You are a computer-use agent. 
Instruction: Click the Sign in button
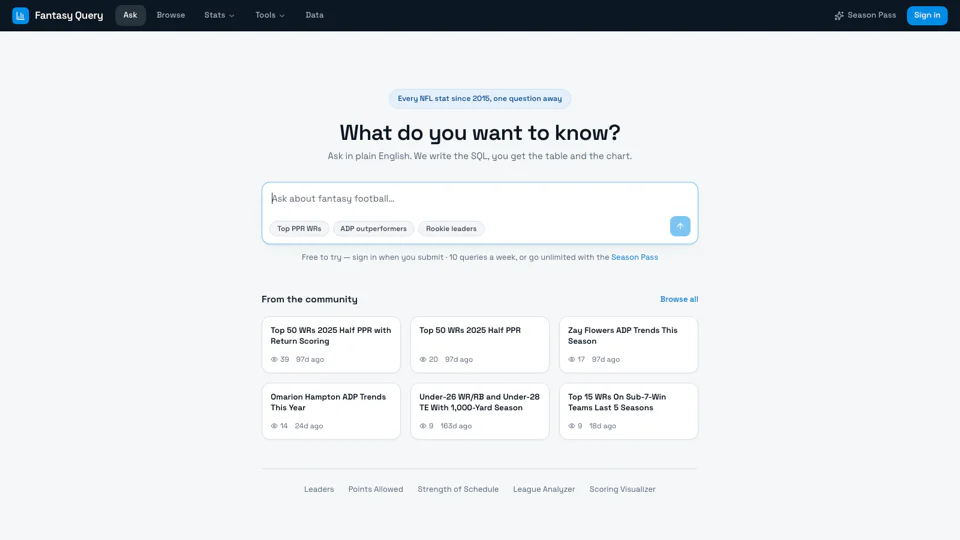point(927,15)
